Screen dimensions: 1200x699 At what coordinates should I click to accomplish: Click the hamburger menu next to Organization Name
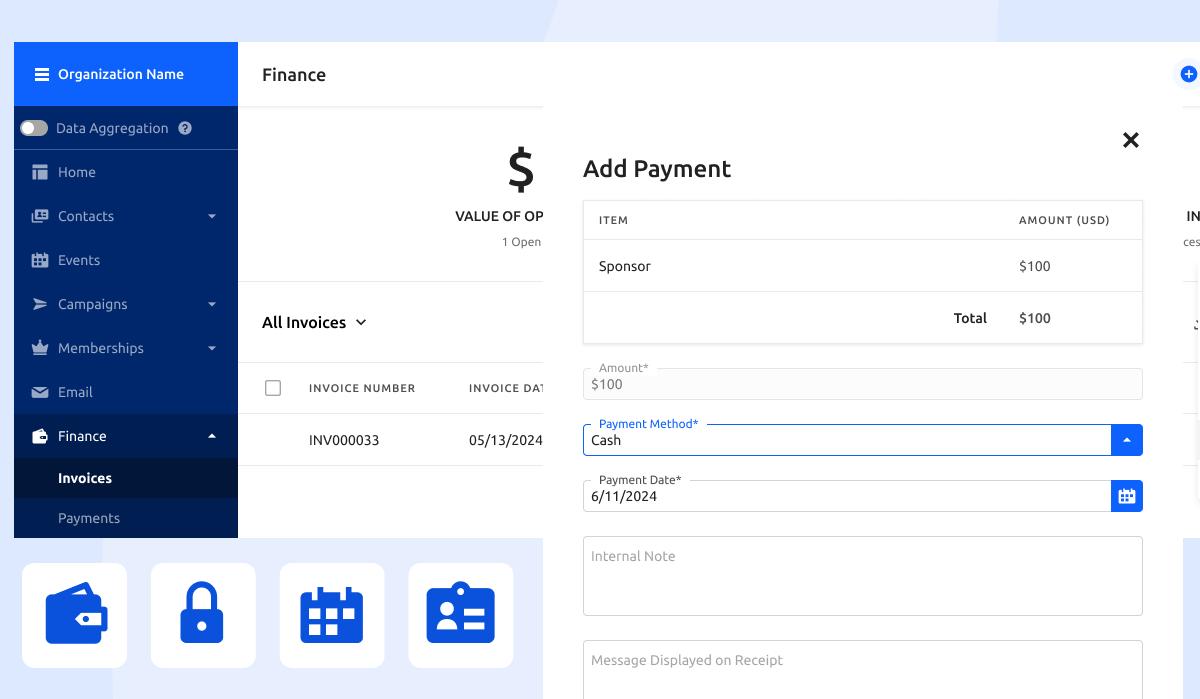[x=40, y=73]
